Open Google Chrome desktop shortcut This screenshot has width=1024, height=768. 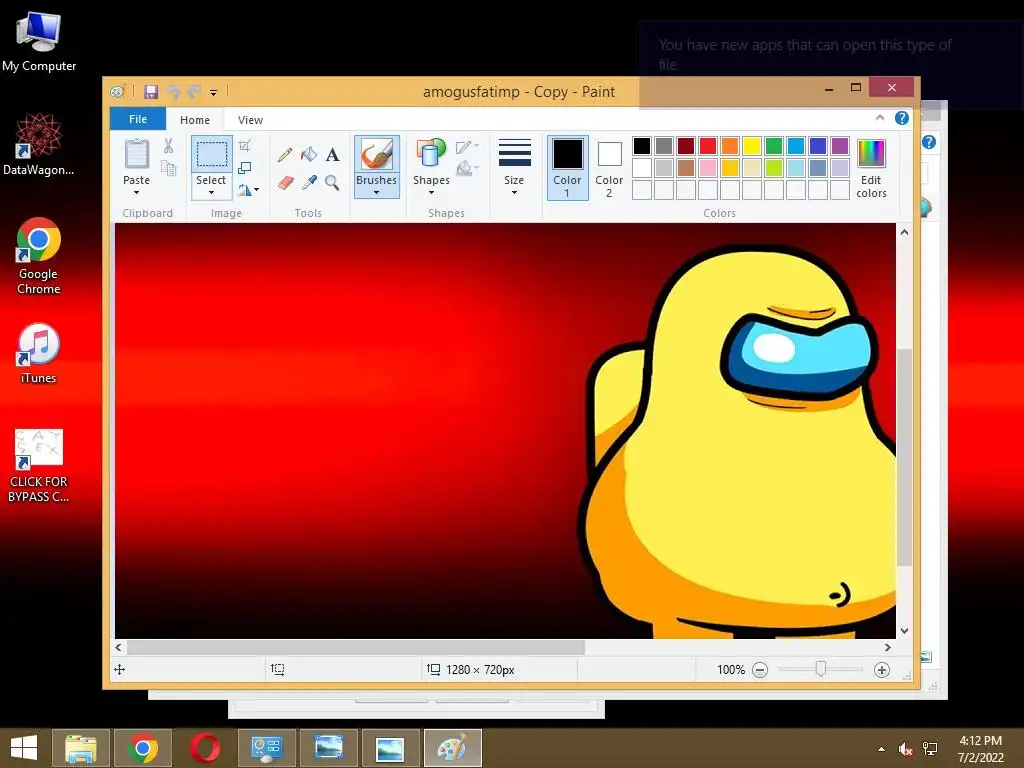(x=39, y=256)
